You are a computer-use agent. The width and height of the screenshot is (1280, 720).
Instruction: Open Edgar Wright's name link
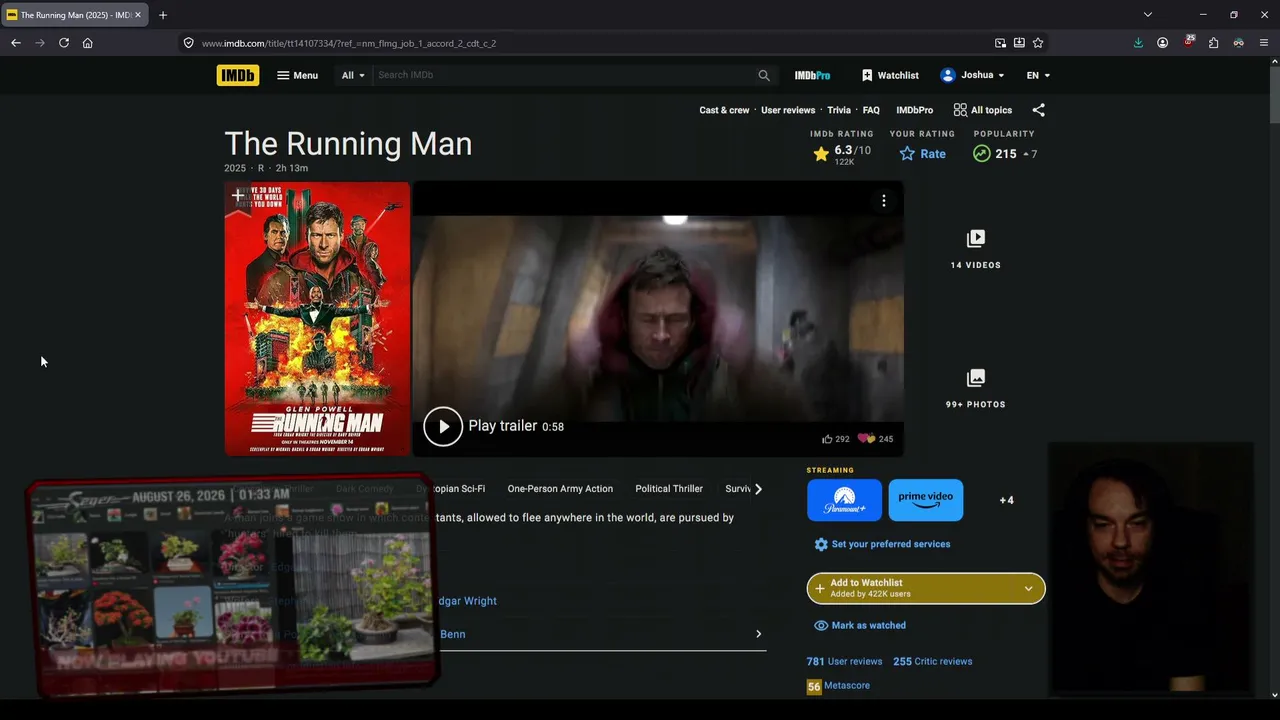(x=468, y=601)
